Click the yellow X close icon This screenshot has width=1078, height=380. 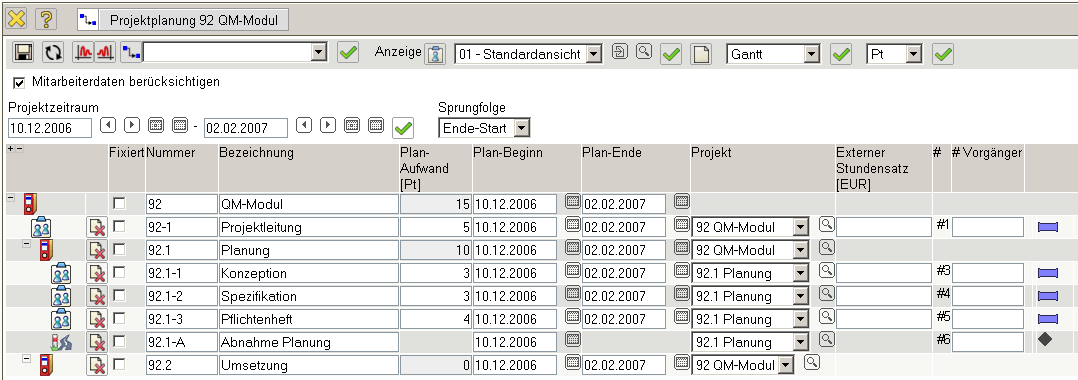(x=16, y=19)
